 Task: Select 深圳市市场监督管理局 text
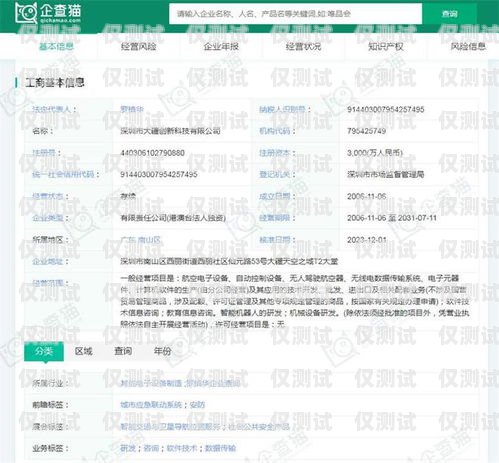(x=386, y=174)
